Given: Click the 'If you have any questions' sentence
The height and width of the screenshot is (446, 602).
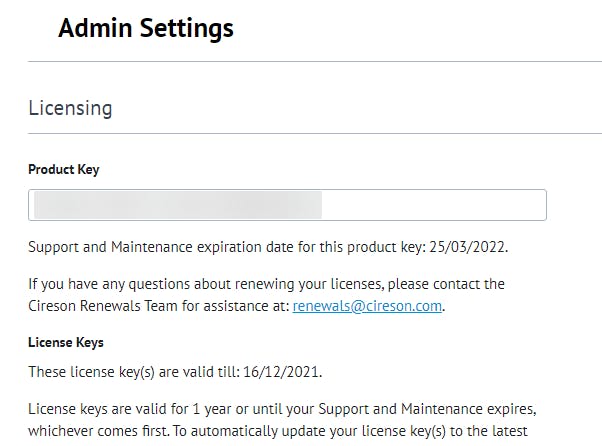Looking at the screenshot, I should point(150,284).
